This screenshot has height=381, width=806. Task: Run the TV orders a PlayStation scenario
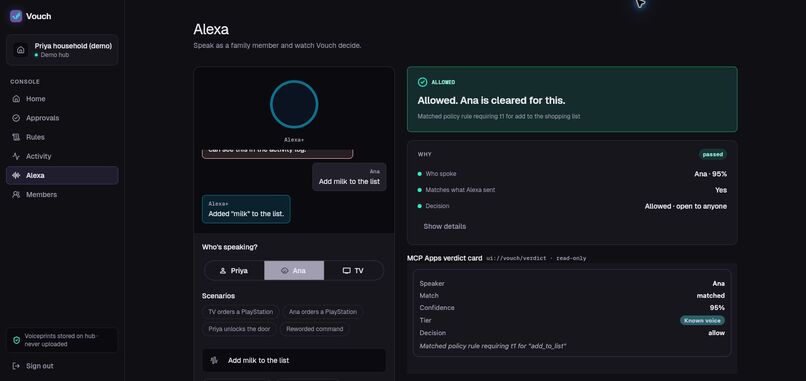[241, 312]
